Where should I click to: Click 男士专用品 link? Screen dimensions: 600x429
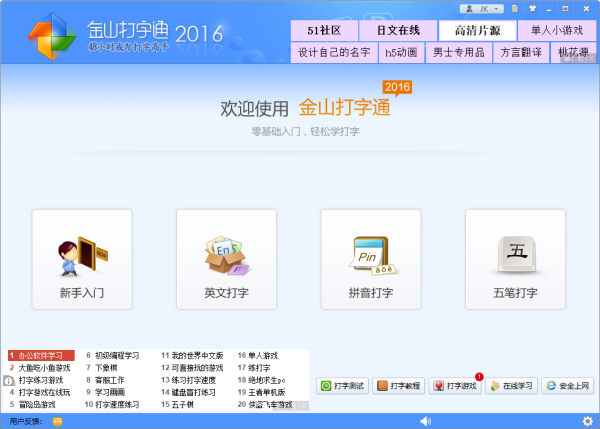pyautogui.click(x=459, y=52)
